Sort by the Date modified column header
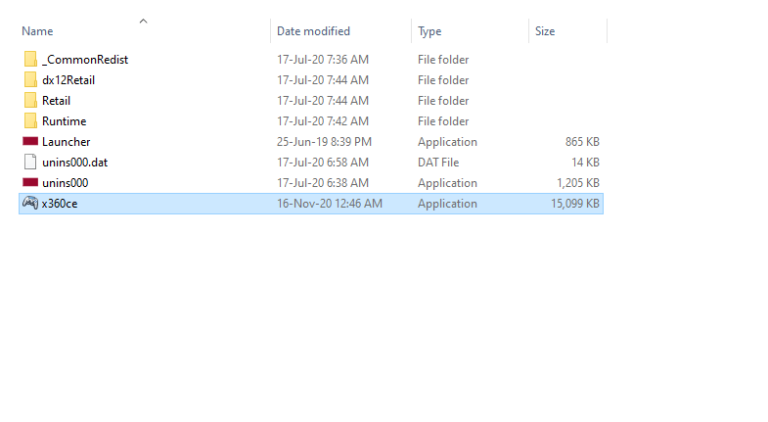The image size is (768, 422). point(313,31)
